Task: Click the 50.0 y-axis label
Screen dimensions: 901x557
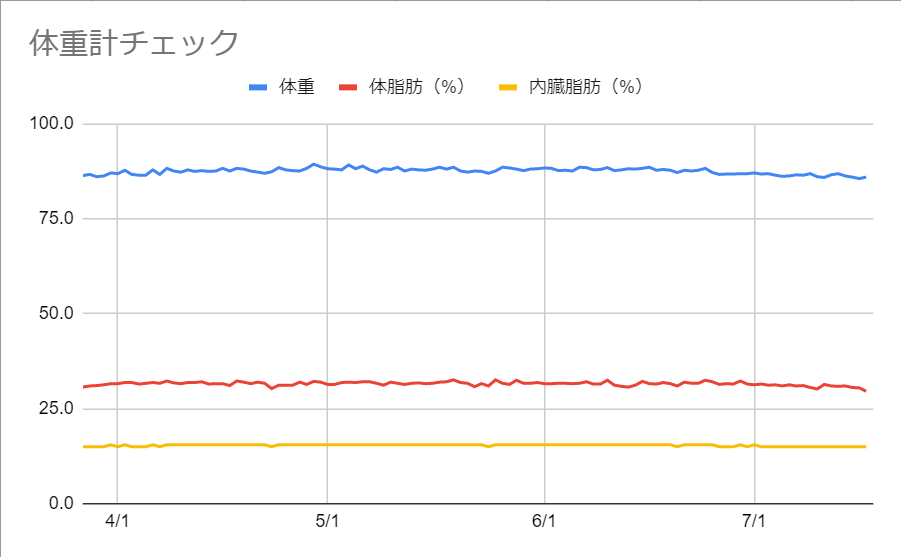Action: pyautogui.click(x=56, y=313)
